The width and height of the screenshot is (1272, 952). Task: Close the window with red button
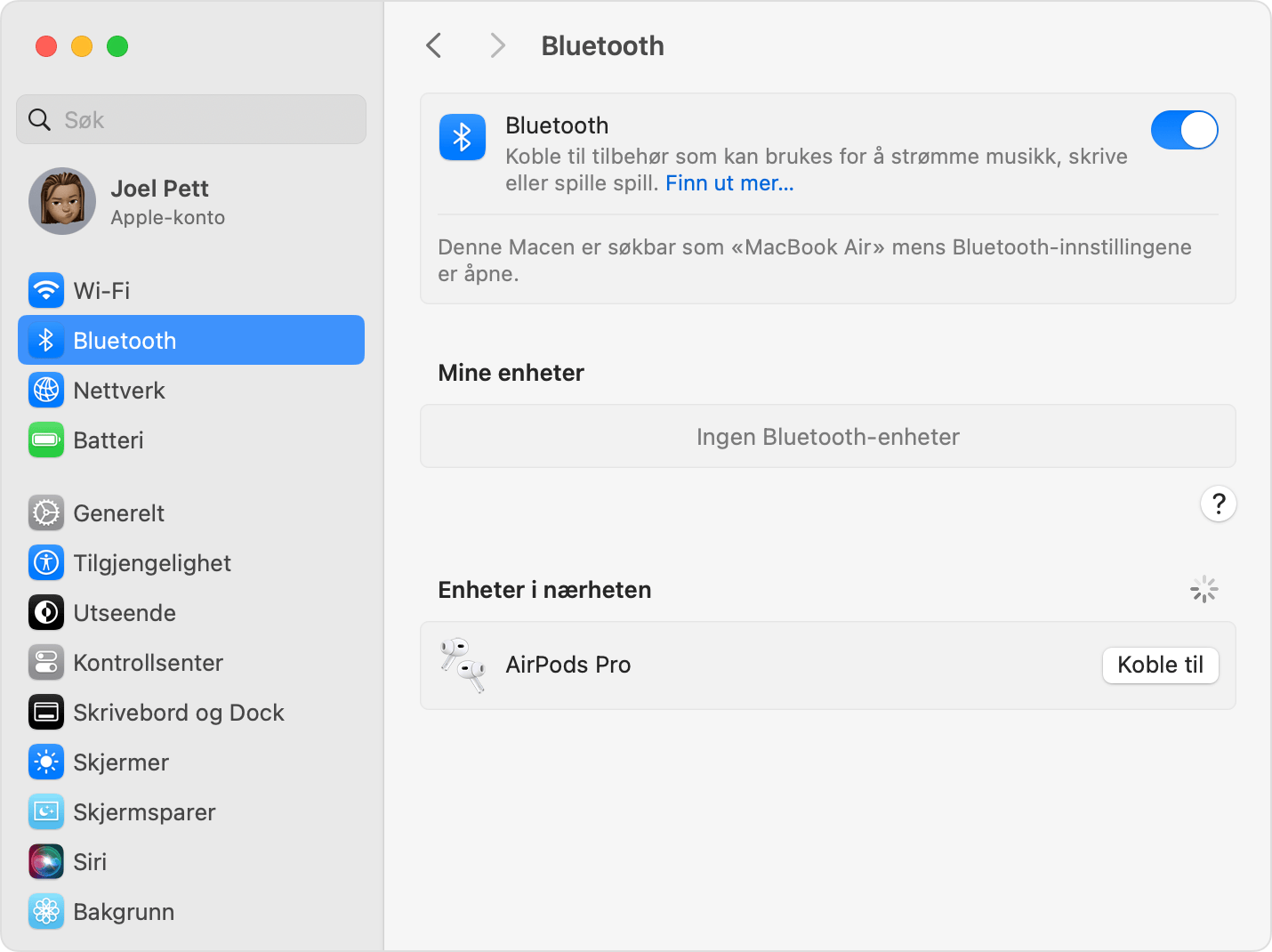point(46,46)
